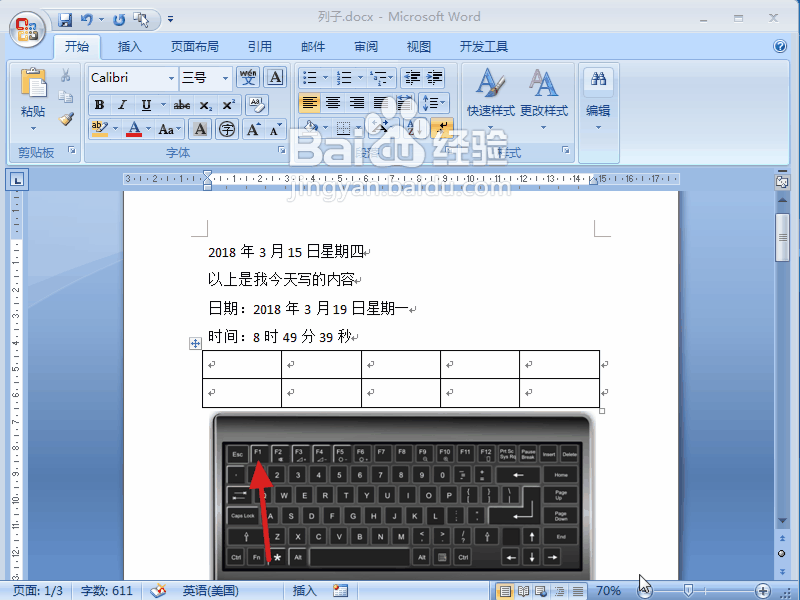Switch to the 页面布局 tab
This screenshot has width=800, height=600.
[194, 47]
